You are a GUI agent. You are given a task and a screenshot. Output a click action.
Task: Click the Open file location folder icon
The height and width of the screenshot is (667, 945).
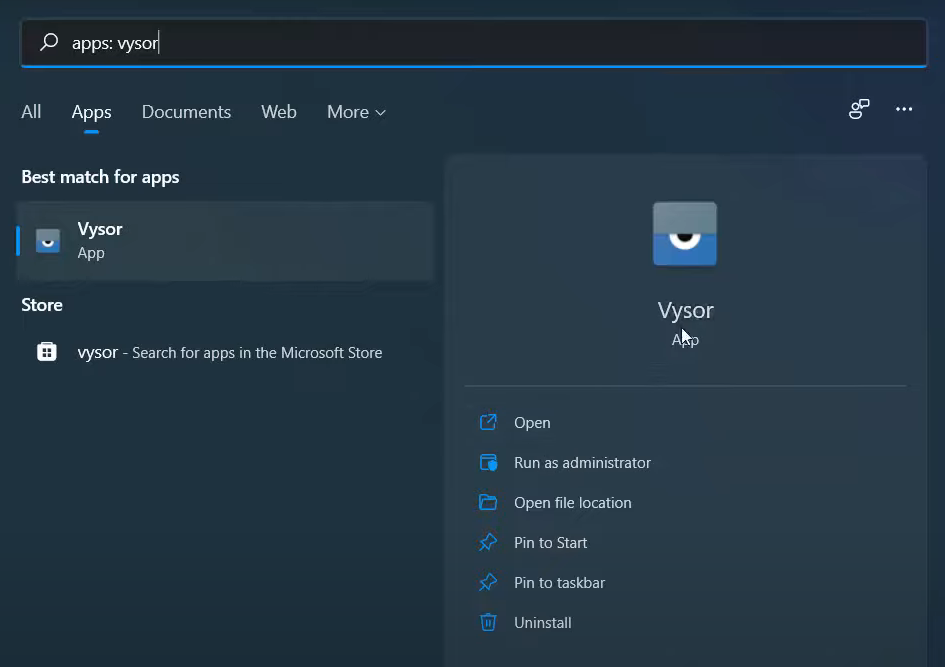coord(488,502)
